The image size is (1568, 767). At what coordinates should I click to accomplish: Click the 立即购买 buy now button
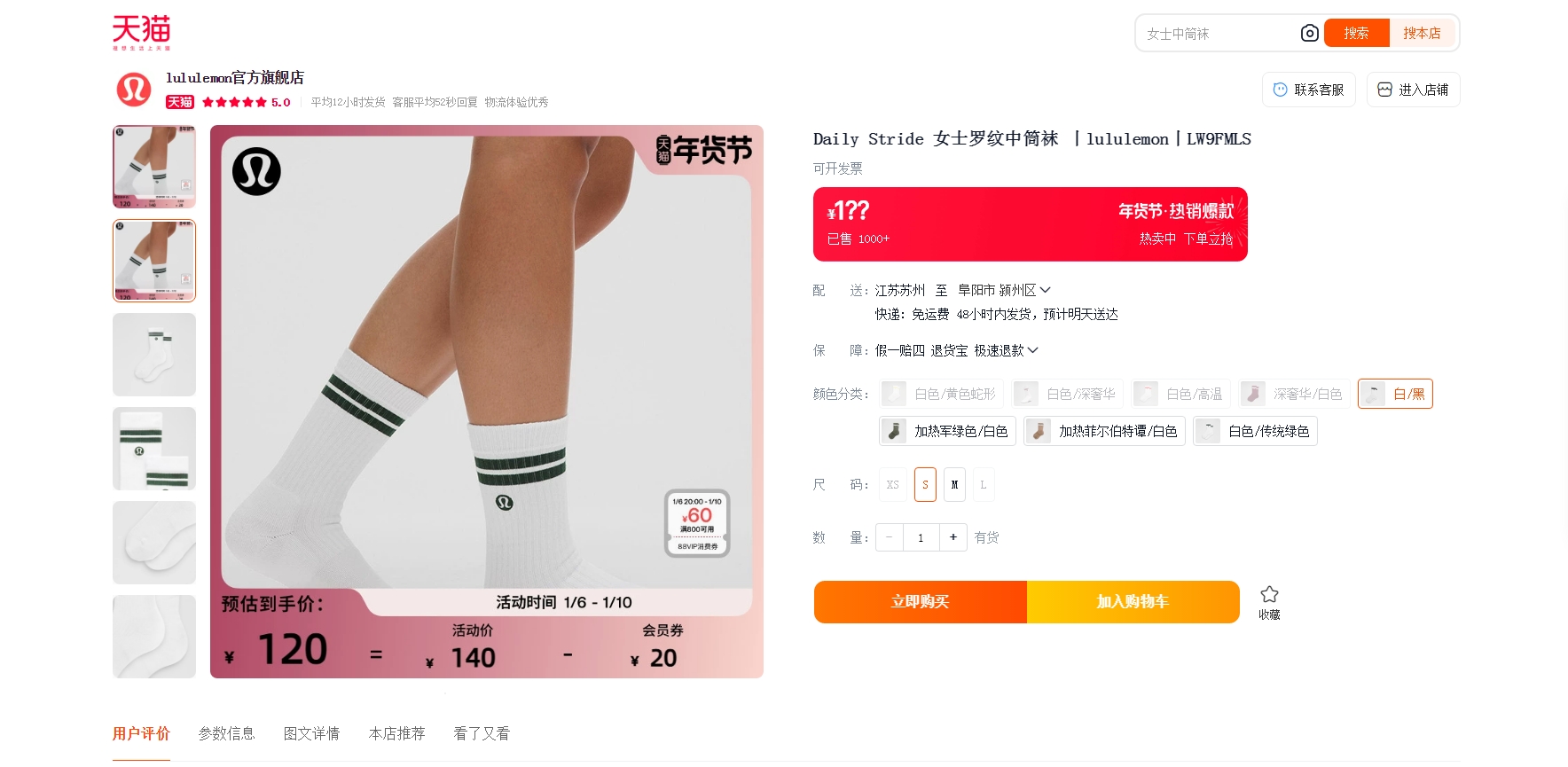920,602
